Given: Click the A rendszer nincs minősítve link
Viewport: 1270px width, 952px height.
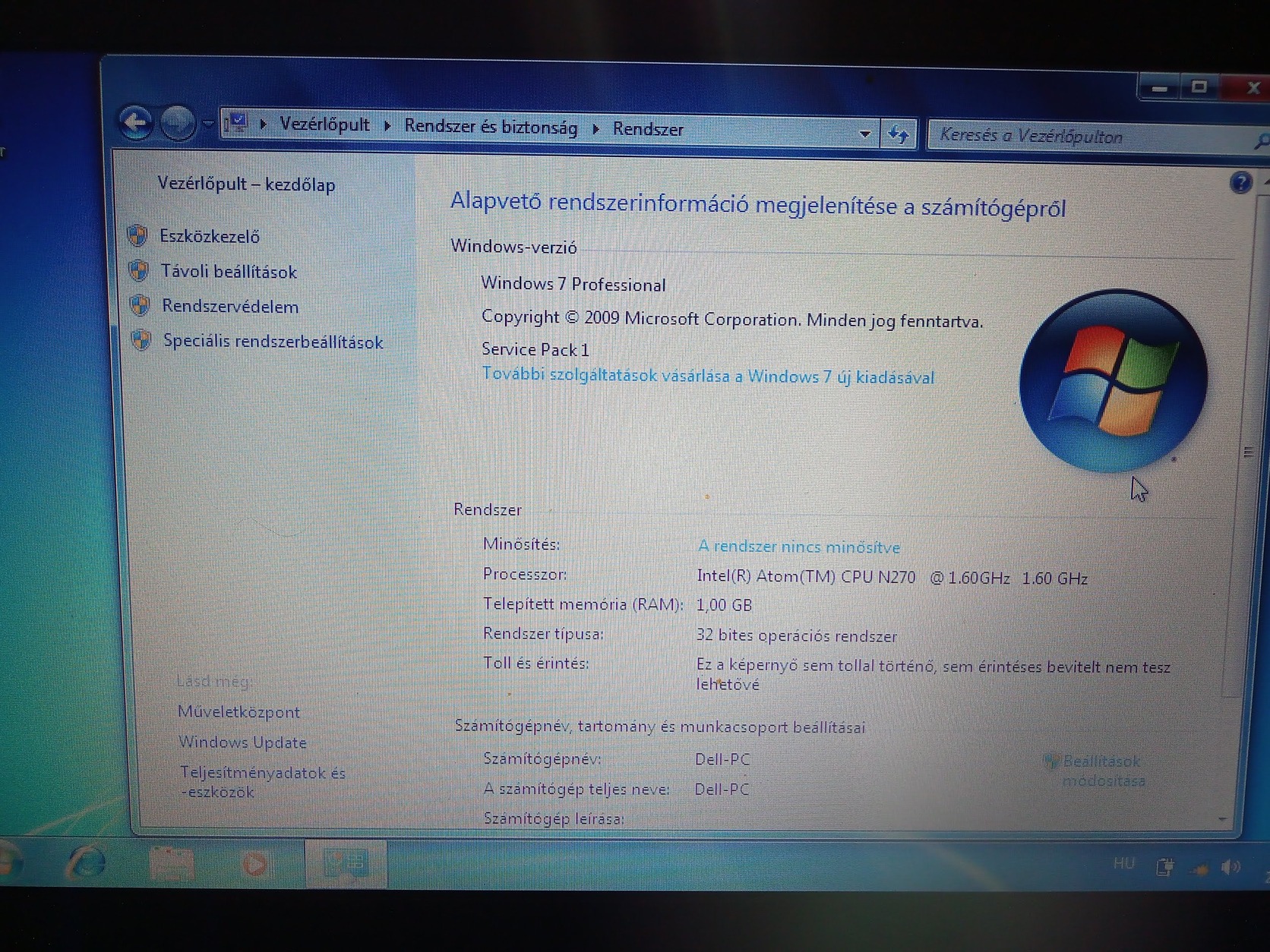Looking at the screenshot, I should tap(799, 547).
